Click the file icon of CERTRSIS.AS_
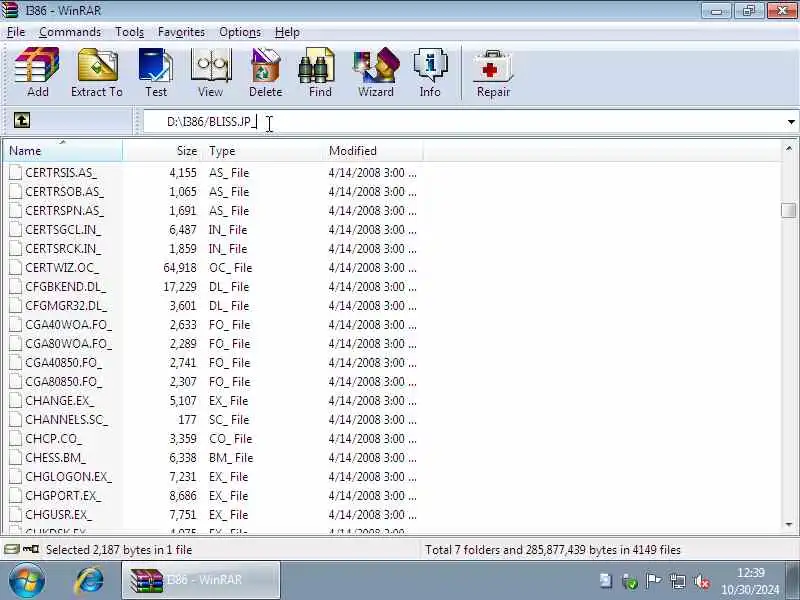 tap(16, 172)
